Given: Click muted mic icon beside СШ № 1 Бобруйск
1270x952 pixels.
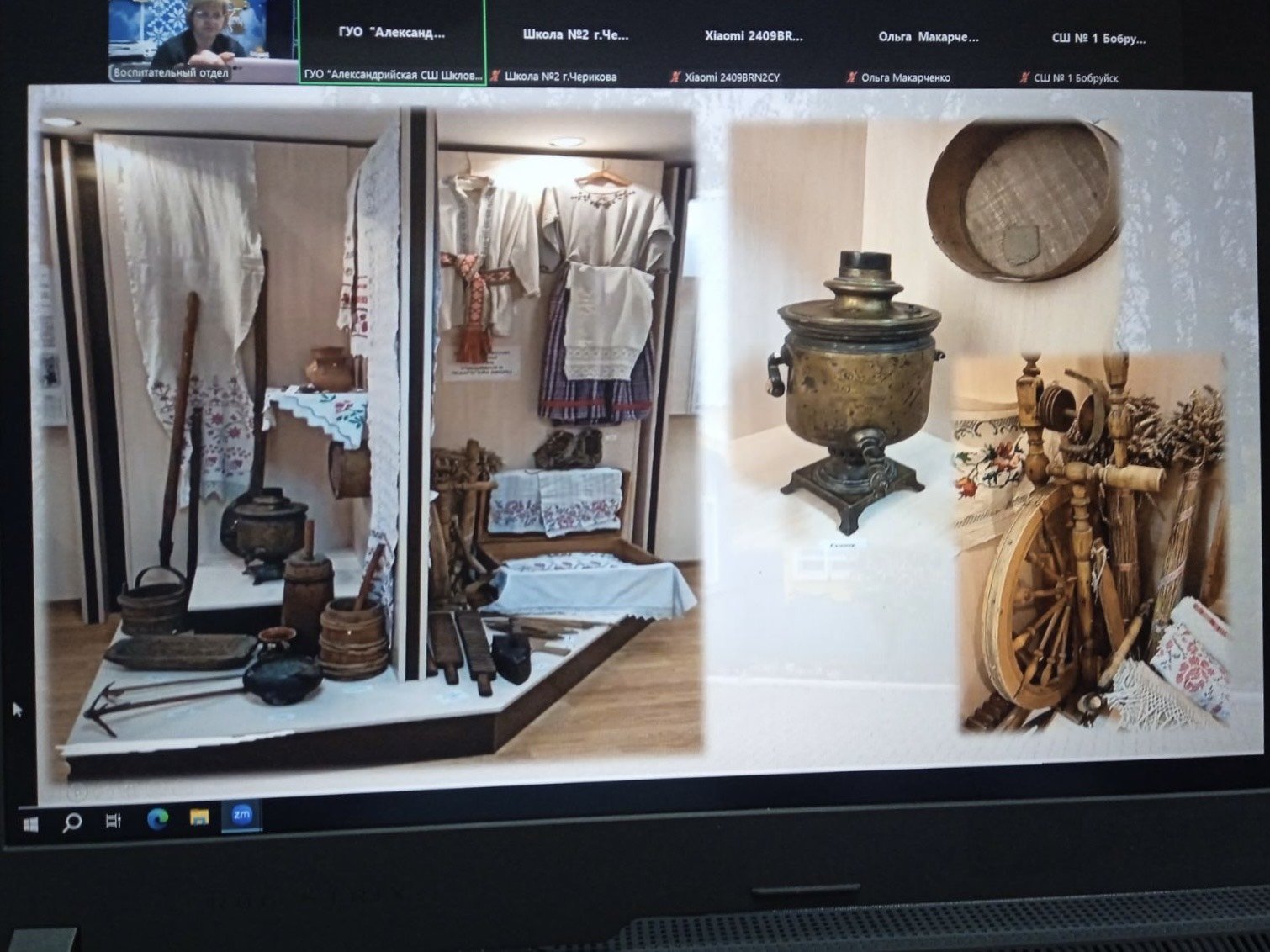Looking at the screenshot, I should coord(1024,77).
